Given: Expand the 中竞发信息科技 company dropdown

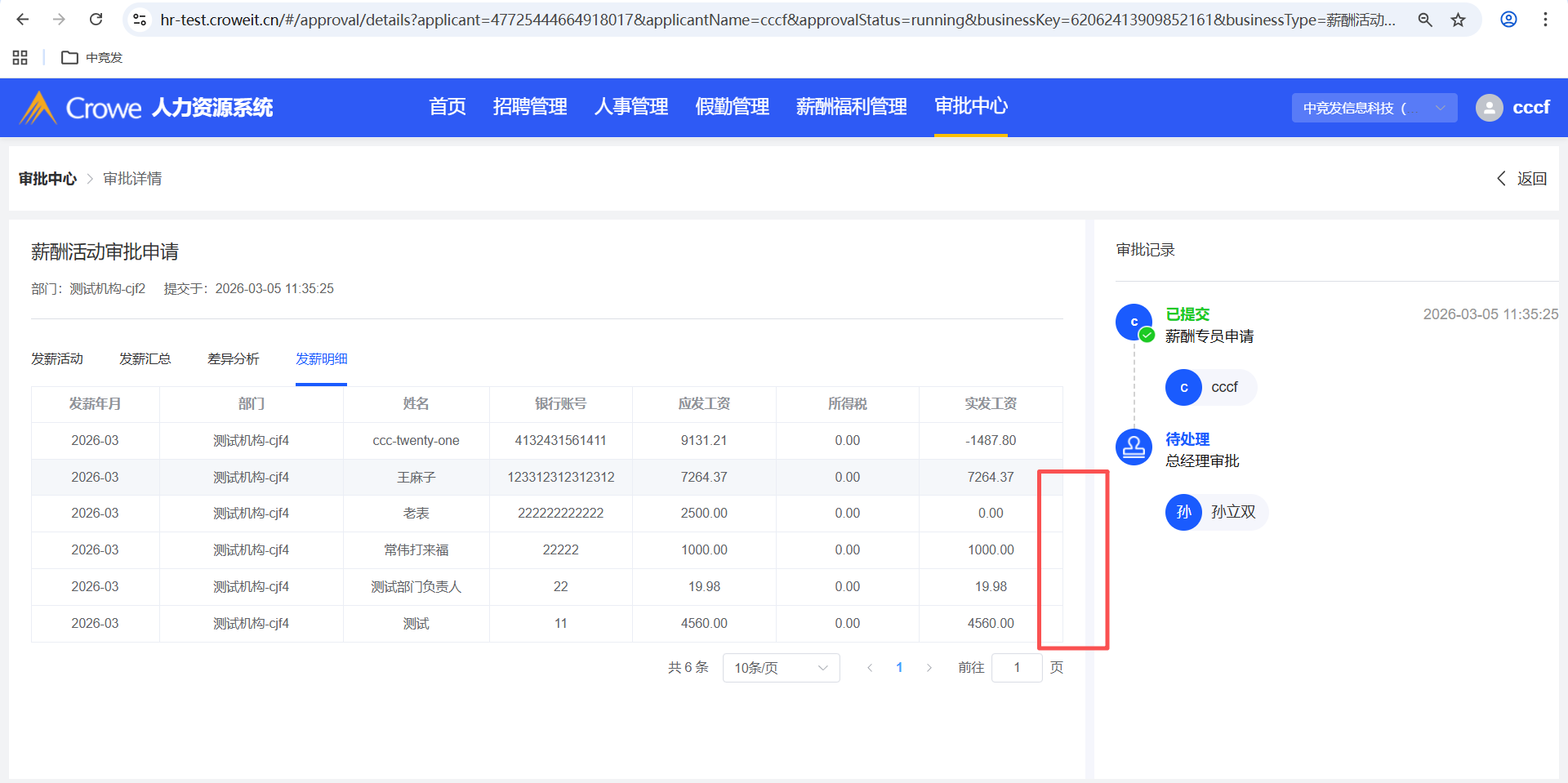Looking at the screenshot, I should coord(1374,108).
